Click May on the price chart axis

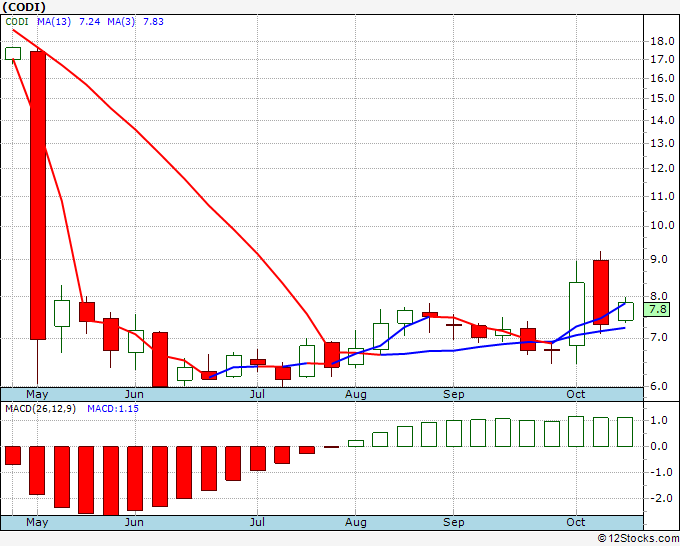(37, 394)
